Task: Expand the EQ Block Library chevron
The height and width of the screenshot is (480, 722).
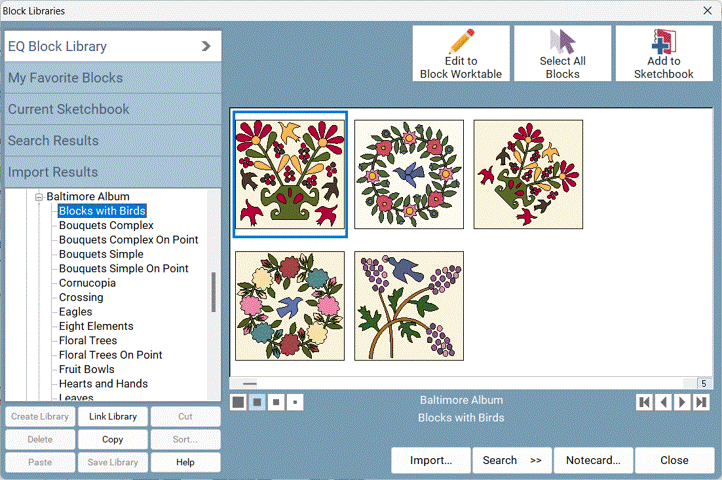Action: tap(206, 46)
